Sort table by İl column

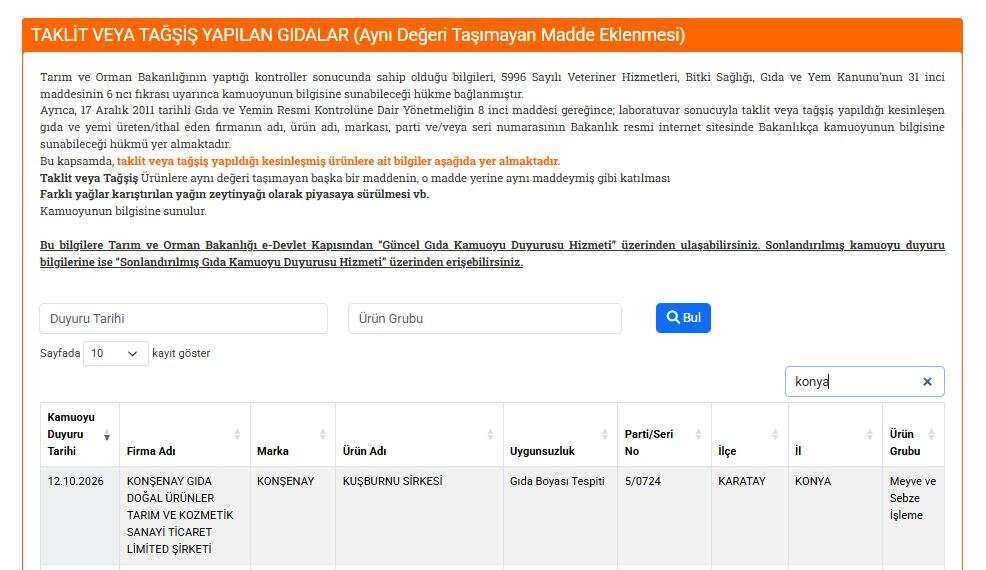tap(835, 434)
